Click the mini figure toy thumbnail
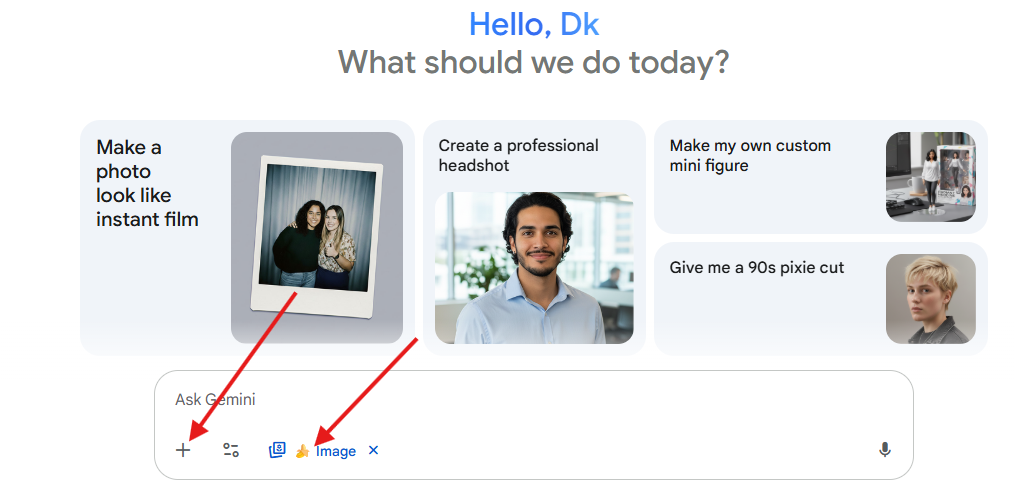The height and width of the screenshot is (487, 1015). pyautogui.click(x=930, y=177)
